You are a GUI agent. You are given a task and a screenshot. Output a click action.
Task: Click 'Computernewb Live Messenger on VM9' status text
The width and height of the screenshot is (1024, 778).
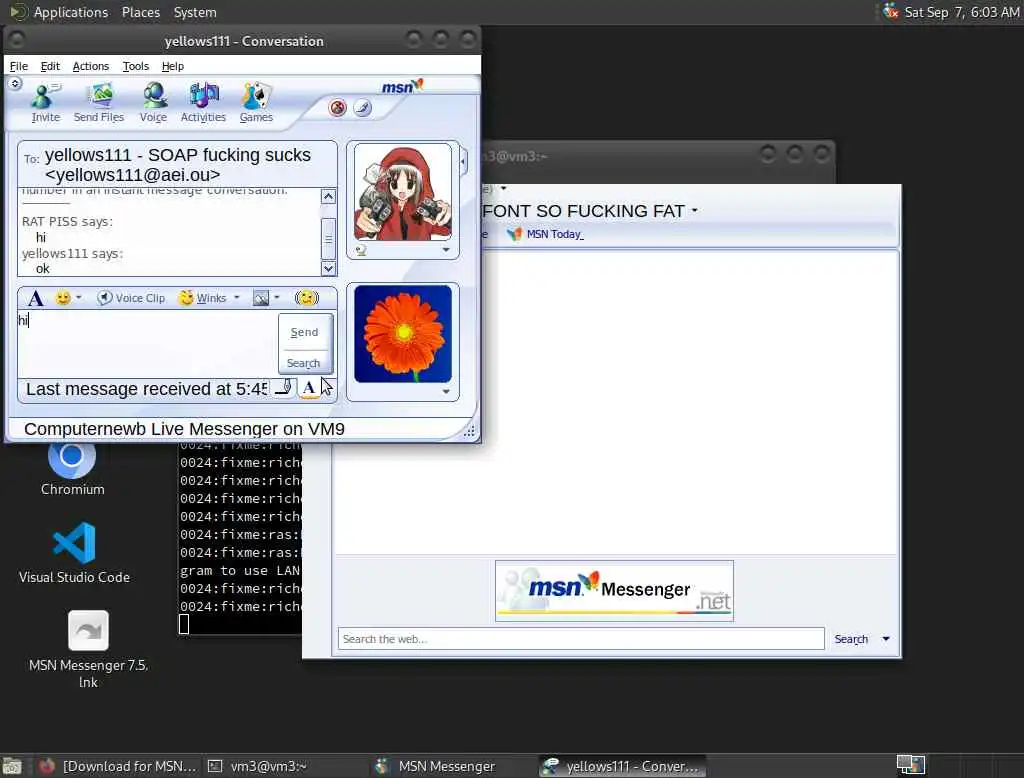(184, 429)
